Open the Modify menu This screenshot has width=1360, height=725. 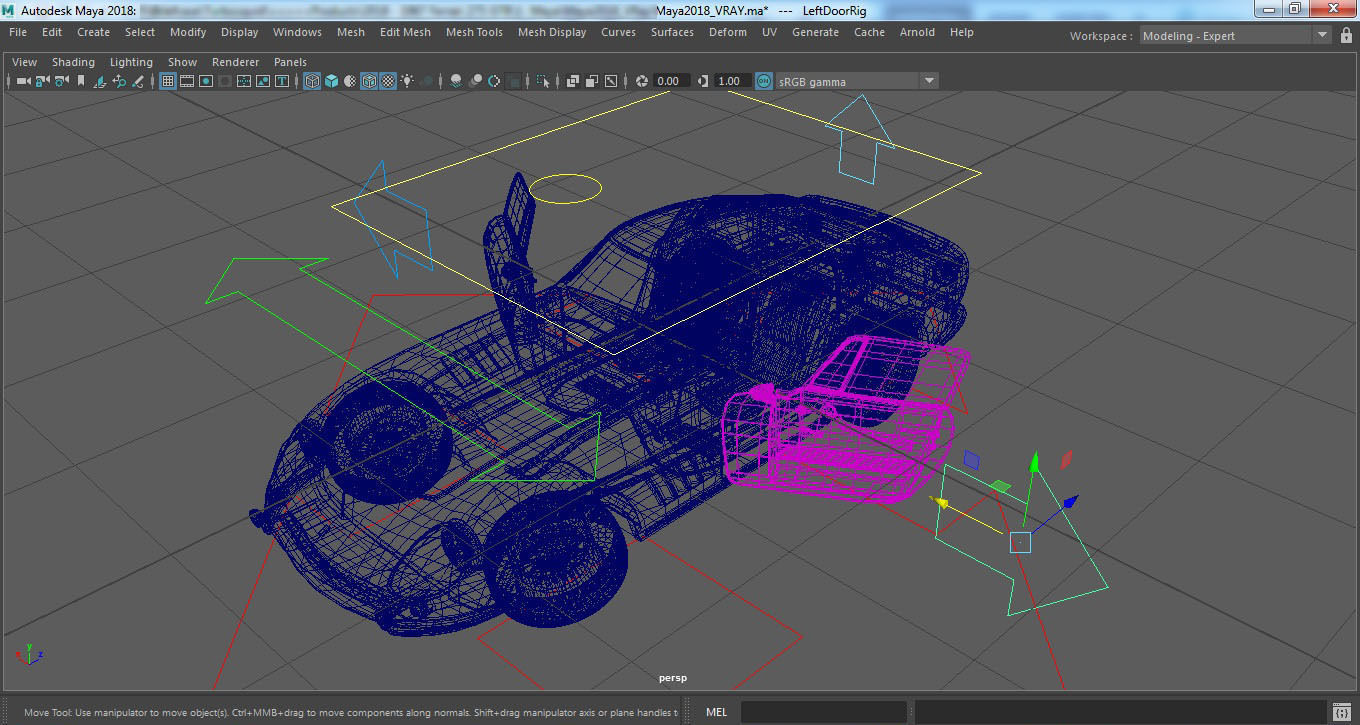click(188, 32)
